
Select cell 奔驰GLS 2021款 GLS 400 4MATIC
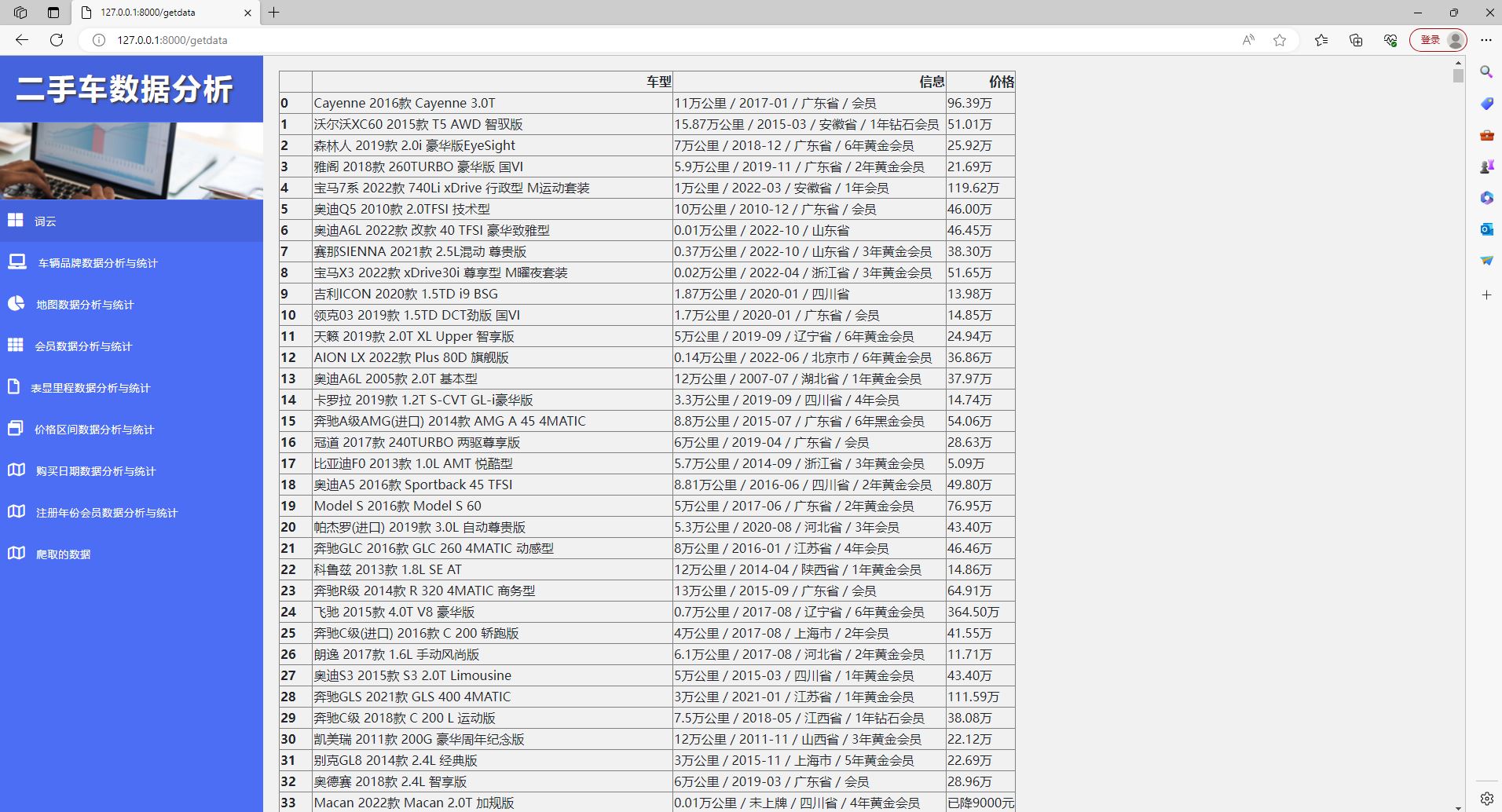pyautogui.click(x=493, y=697)
